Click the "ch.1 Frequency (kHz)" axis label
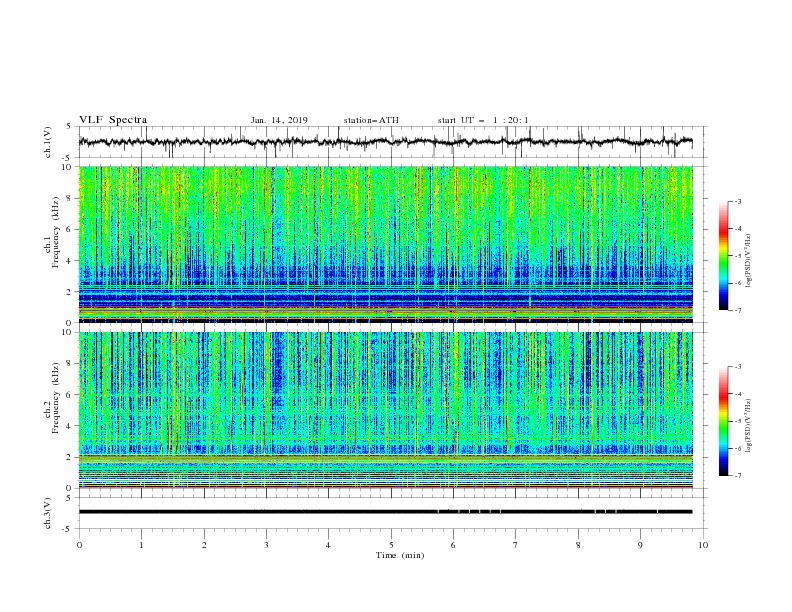Screen dimensions: 792x612 coord(52,231)
